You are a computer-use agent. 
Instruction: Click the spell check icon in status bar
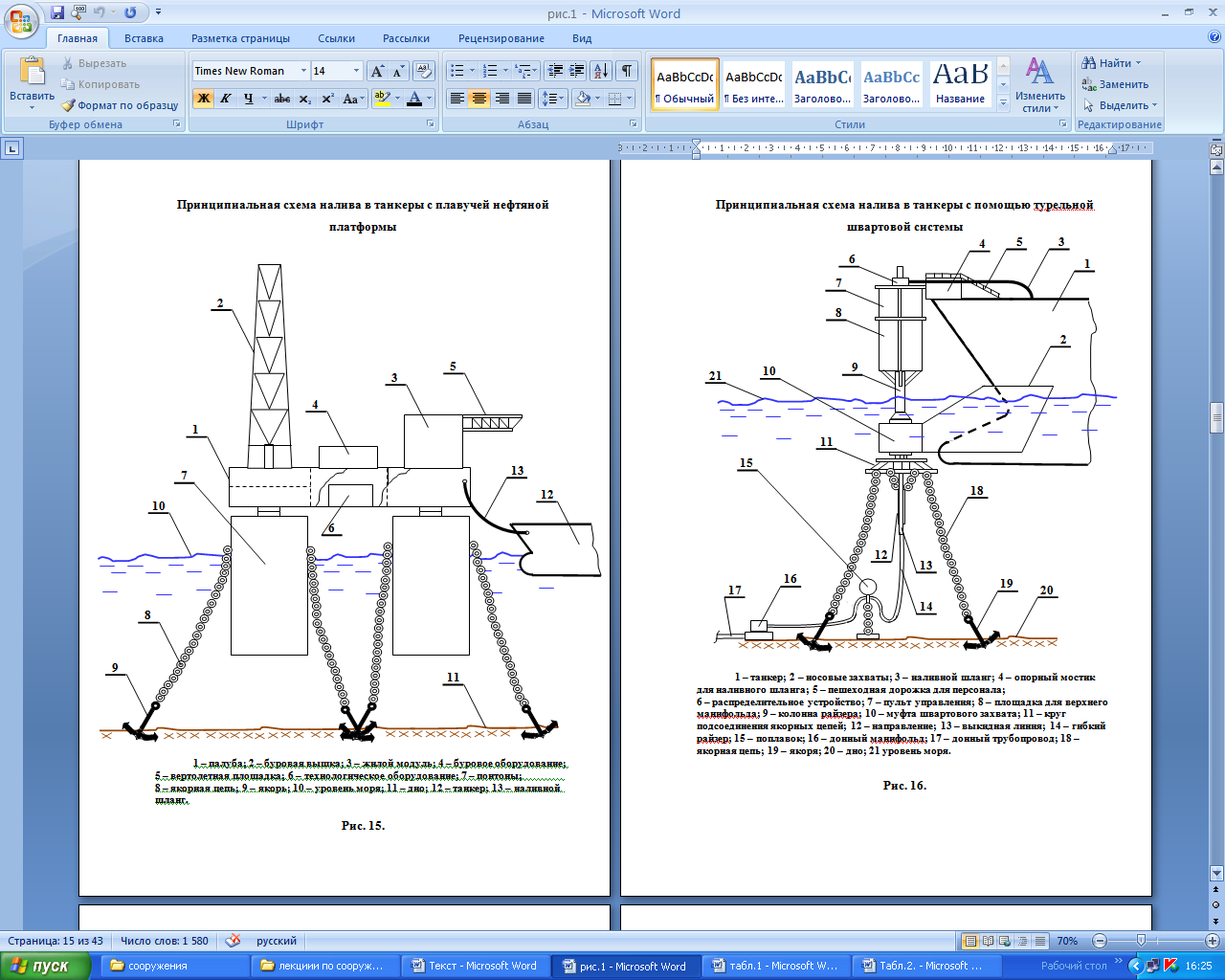[233, 941]
